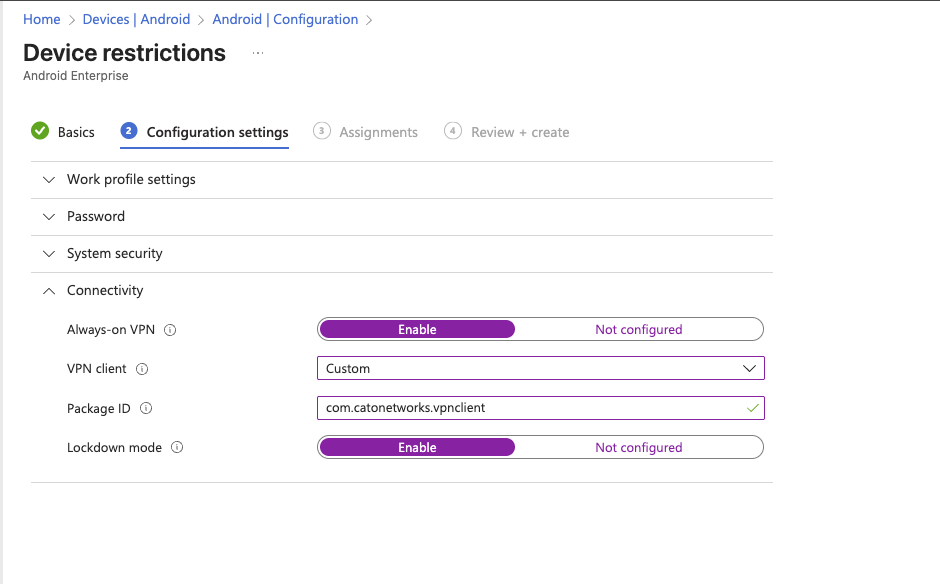
Task: Click the Always-on VPN label
Action: 111,330
